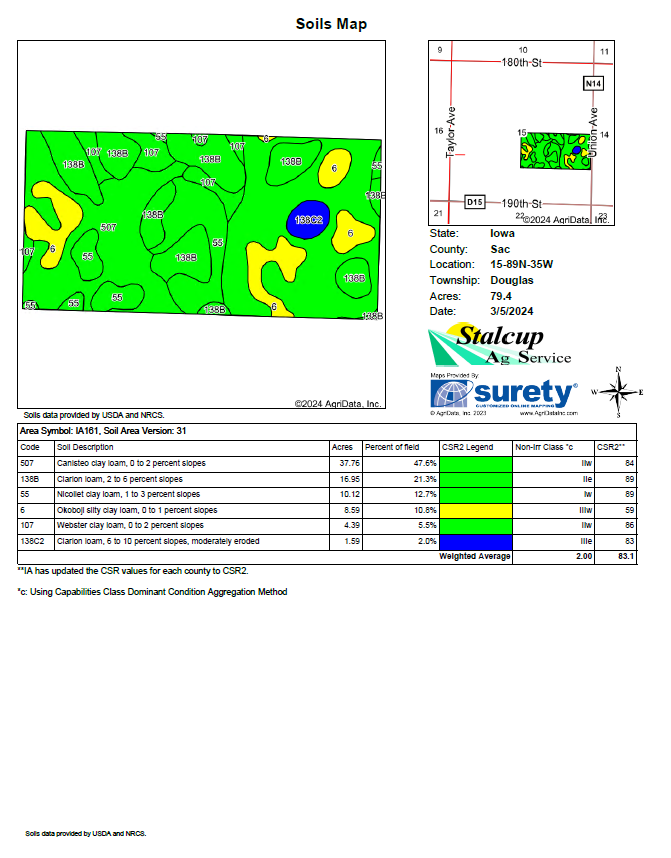Click the Union Ave road label
Screen dimensions: 671x858
coord(593,132)
